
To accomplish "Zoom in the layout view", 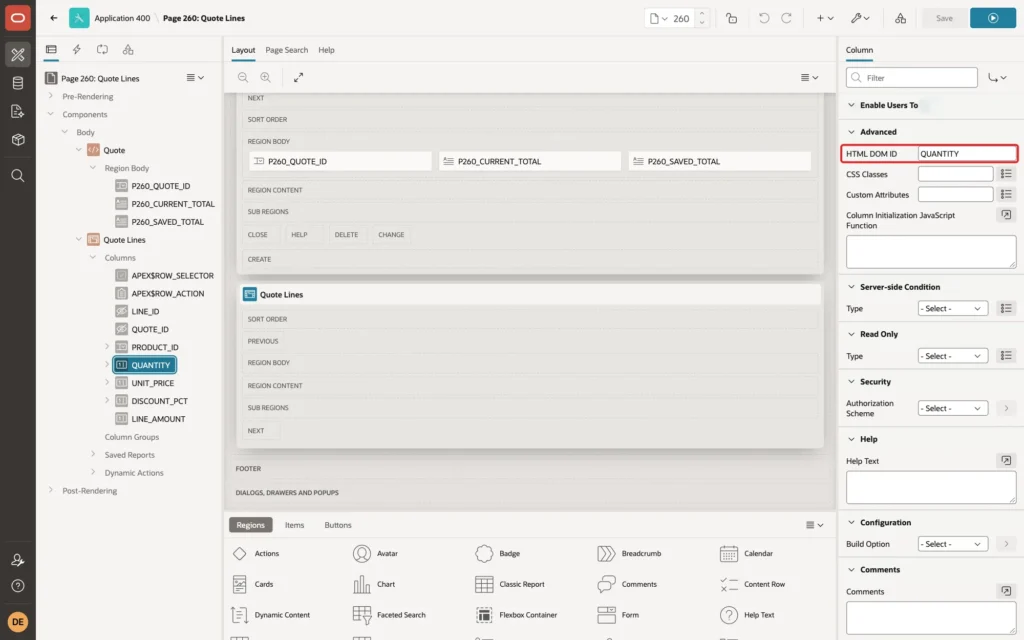I will [266, 77].
